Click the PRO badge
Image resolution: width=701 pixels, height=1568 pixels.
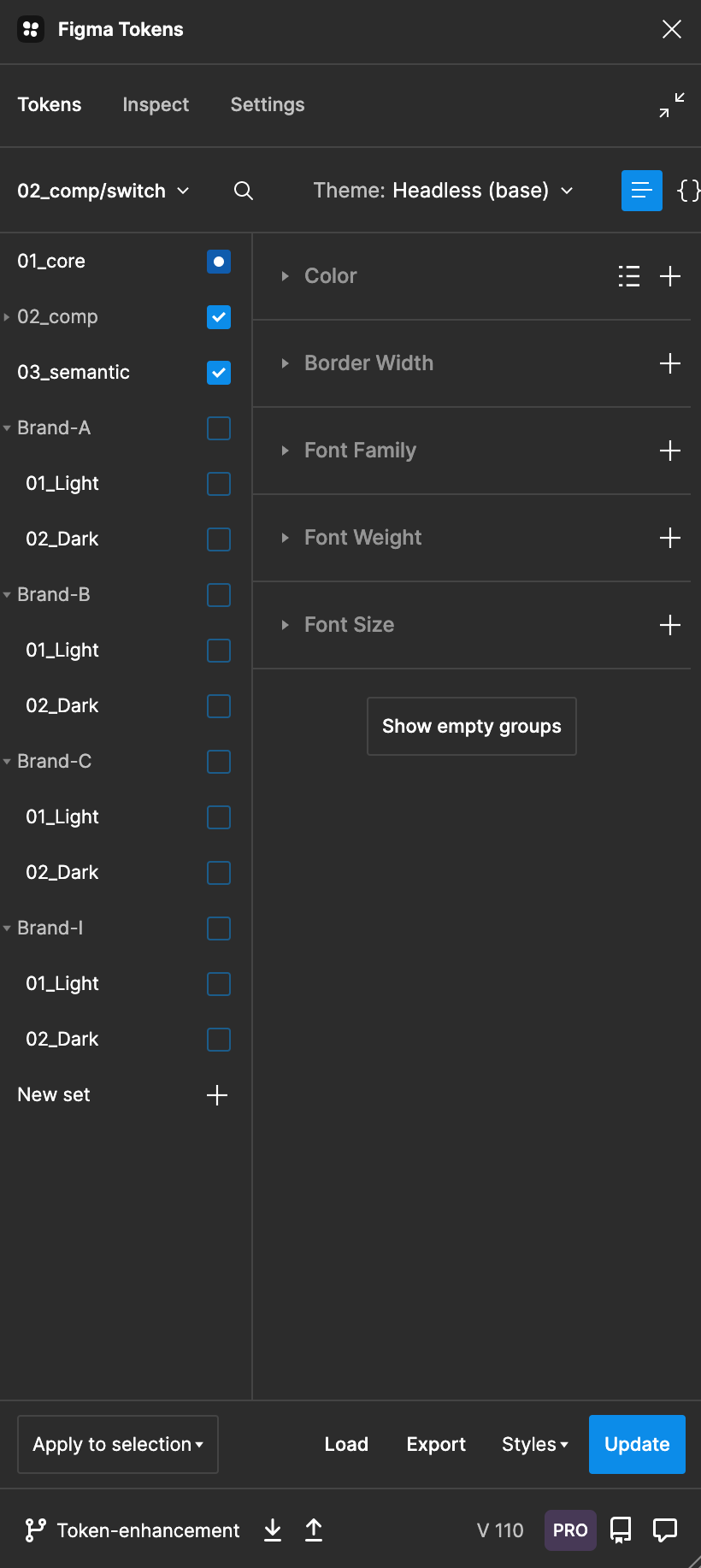click(570, 1530)
